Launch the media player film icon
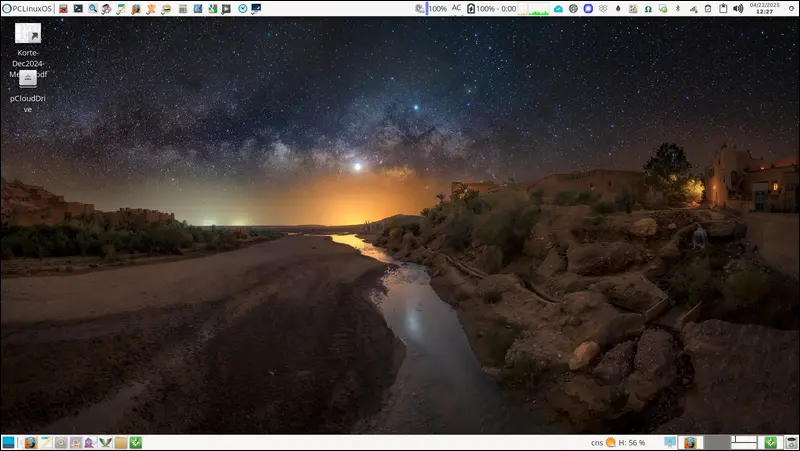The width and height of the screenshot is (800, 451). click(226, 9)
